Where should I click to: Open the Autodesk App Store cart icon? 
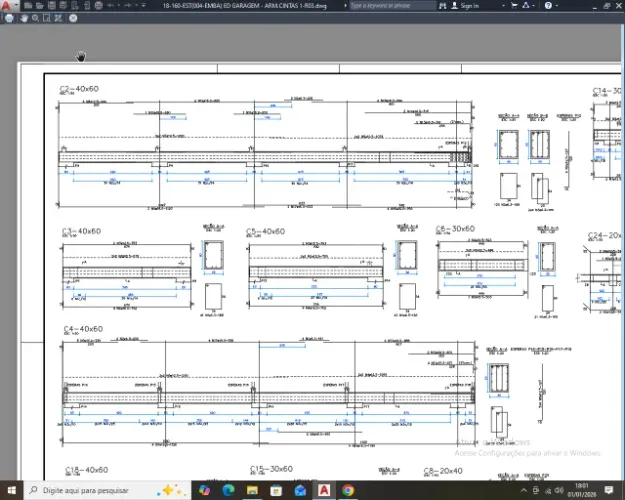[514, 6]
